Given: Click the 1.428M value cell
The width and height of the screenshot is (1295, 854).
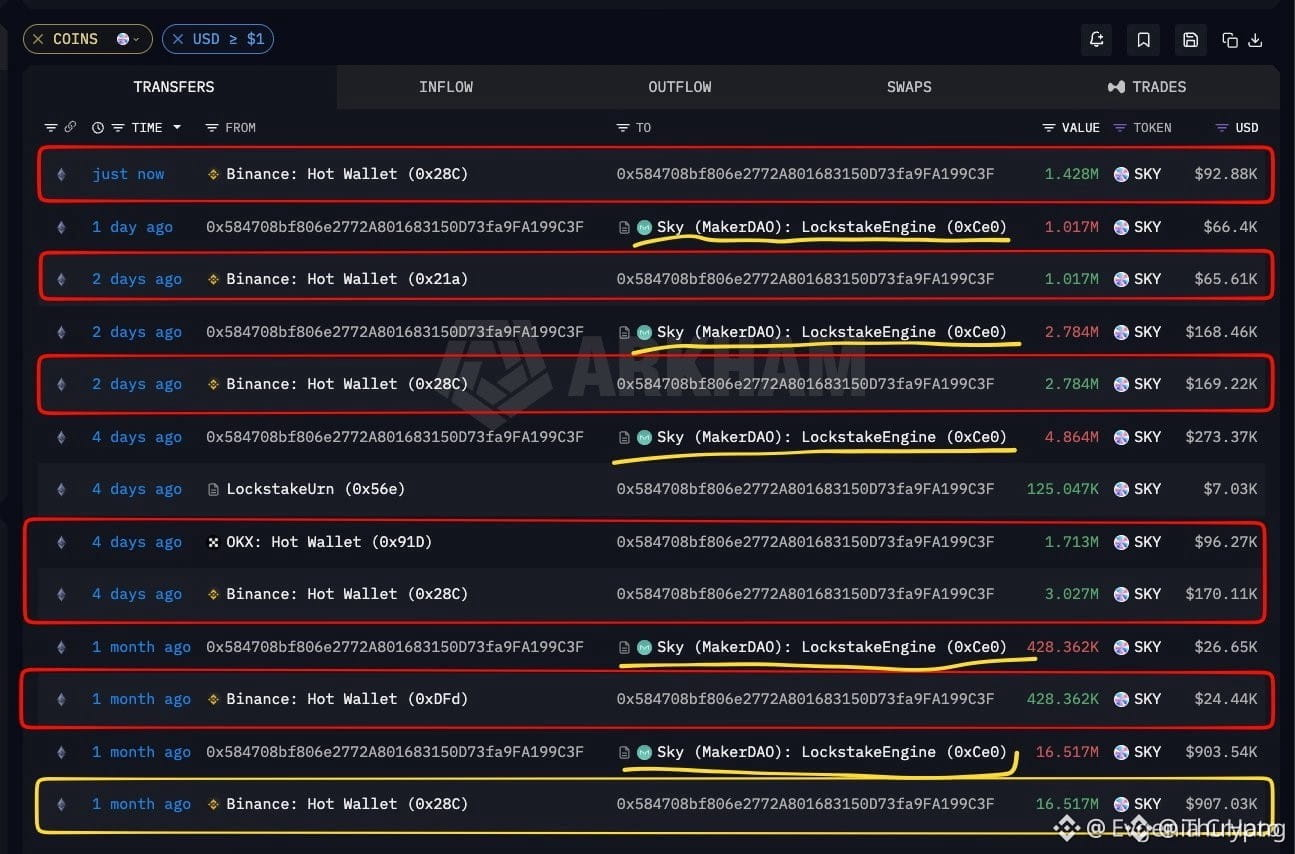Looking at the screenshot, I should click(x=1071, y=174).
